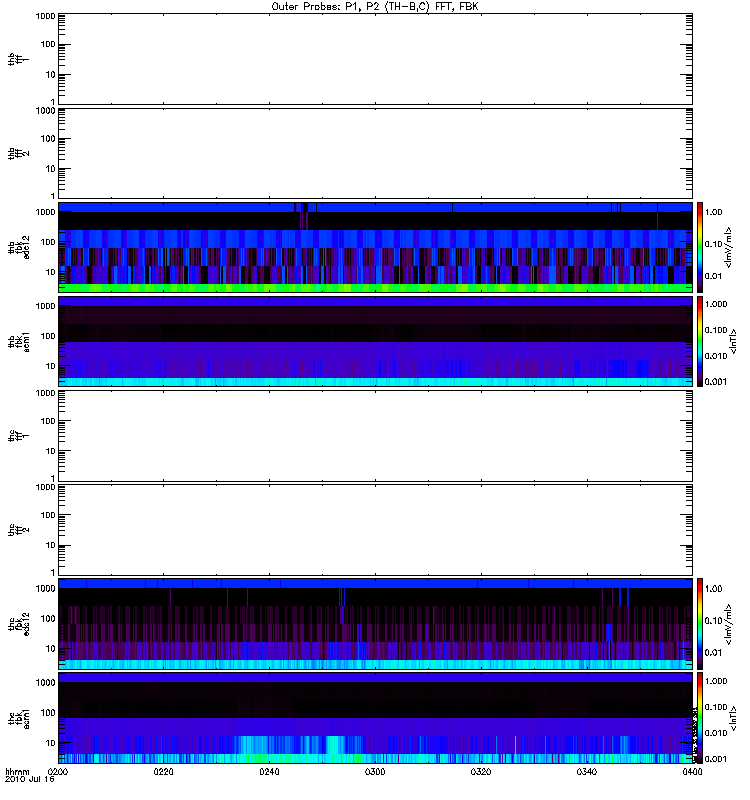
Task: Click the <|nT|> unit label beside thc scm1 color bar
Action: point(733,718)
